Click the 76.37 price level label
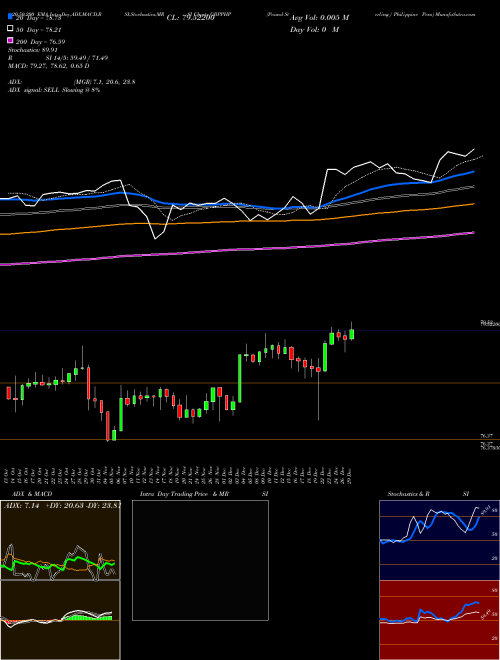 (x=487, y=436)
